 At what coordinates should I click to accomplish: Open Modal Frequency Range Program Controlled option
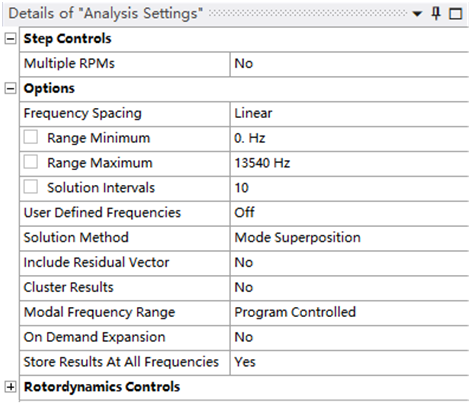pos(349,312)
